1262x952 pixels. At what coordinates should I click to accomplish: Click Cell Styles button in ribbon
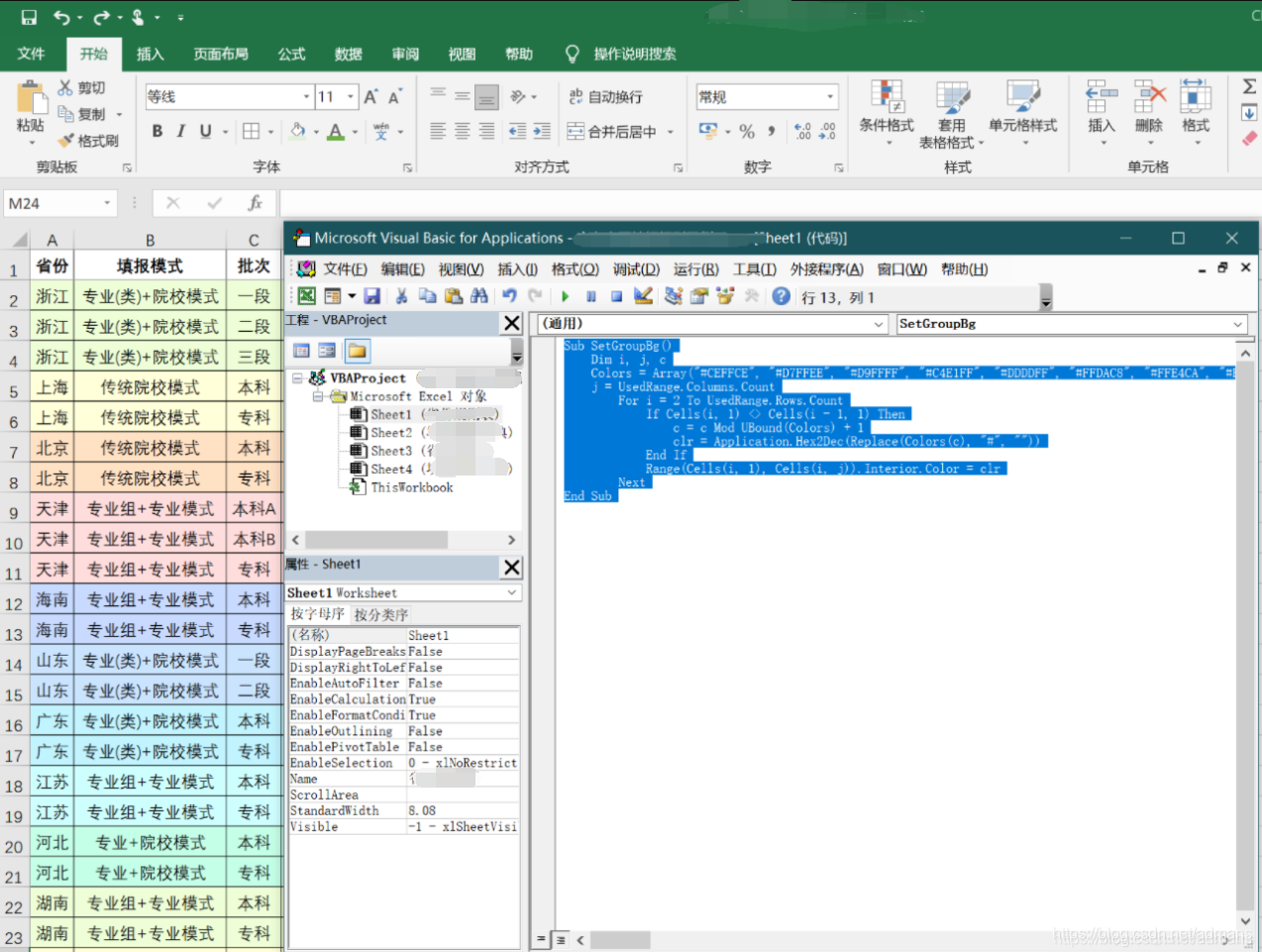1023,114
